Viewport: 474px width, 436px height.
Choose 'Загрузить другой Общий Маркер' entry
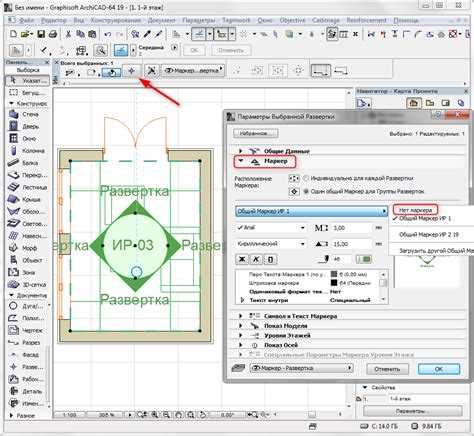coord(436,251)
